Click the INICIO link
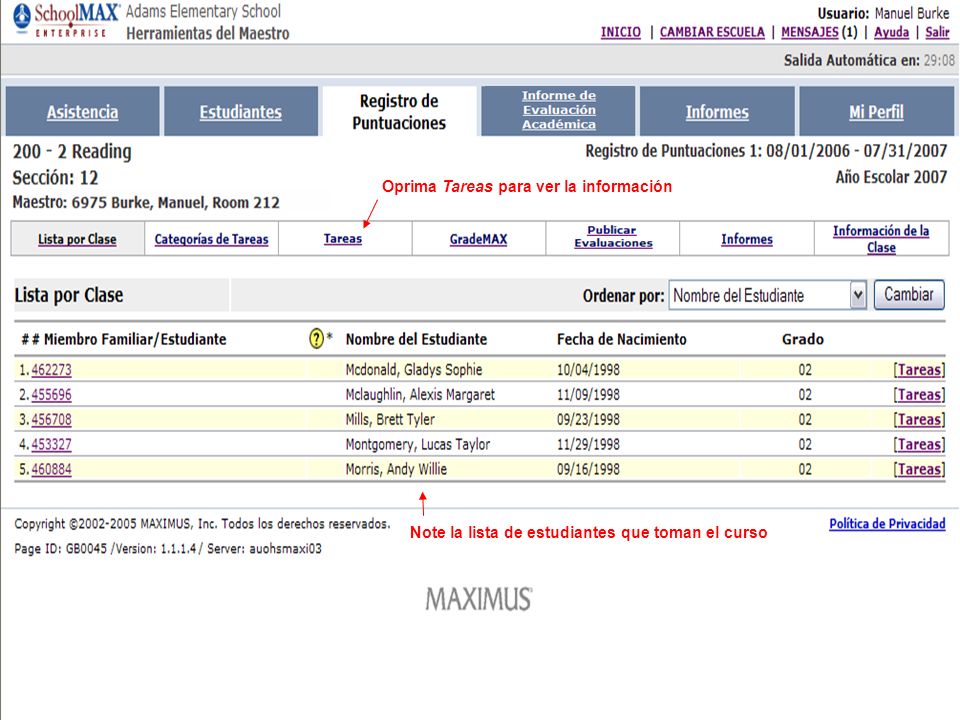Image resolution: width=960 pixels, height=720 pixels. (x=621, y=32)
